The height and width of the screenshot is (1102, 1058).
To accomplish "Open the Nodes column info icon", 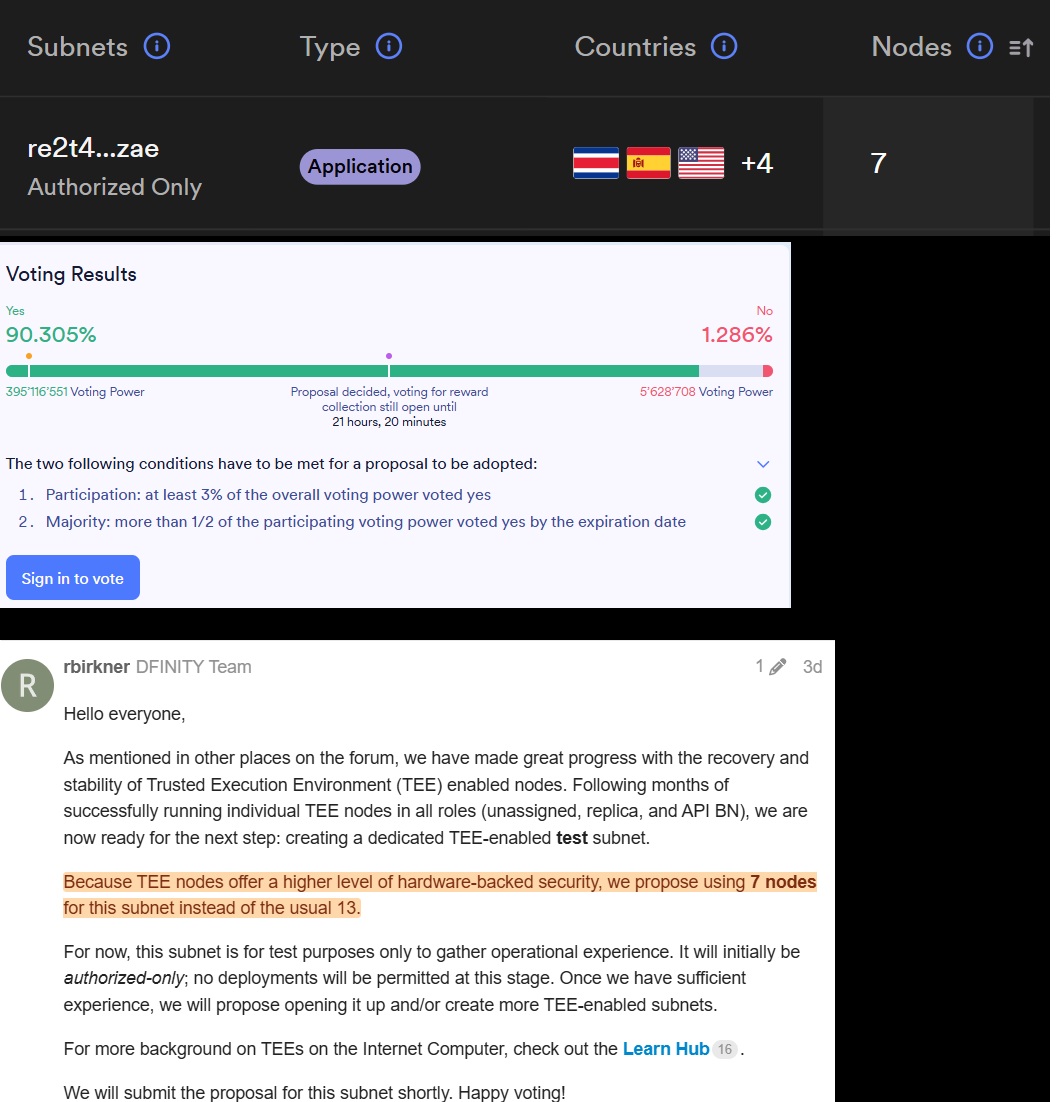I will (x=980, y=46).
